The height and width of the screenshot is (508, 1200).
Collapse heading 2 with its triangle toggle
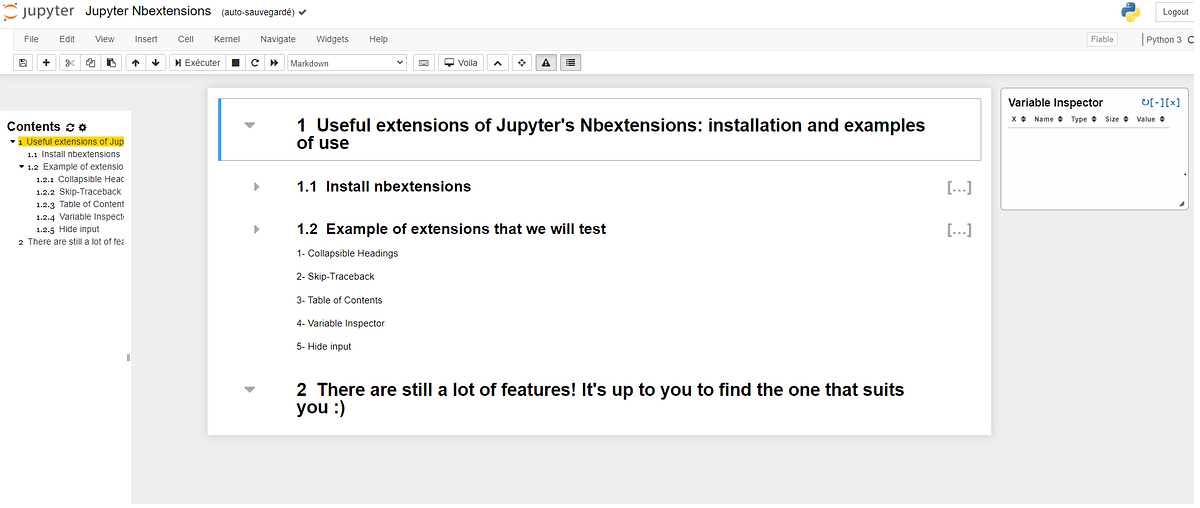point(250,389)
